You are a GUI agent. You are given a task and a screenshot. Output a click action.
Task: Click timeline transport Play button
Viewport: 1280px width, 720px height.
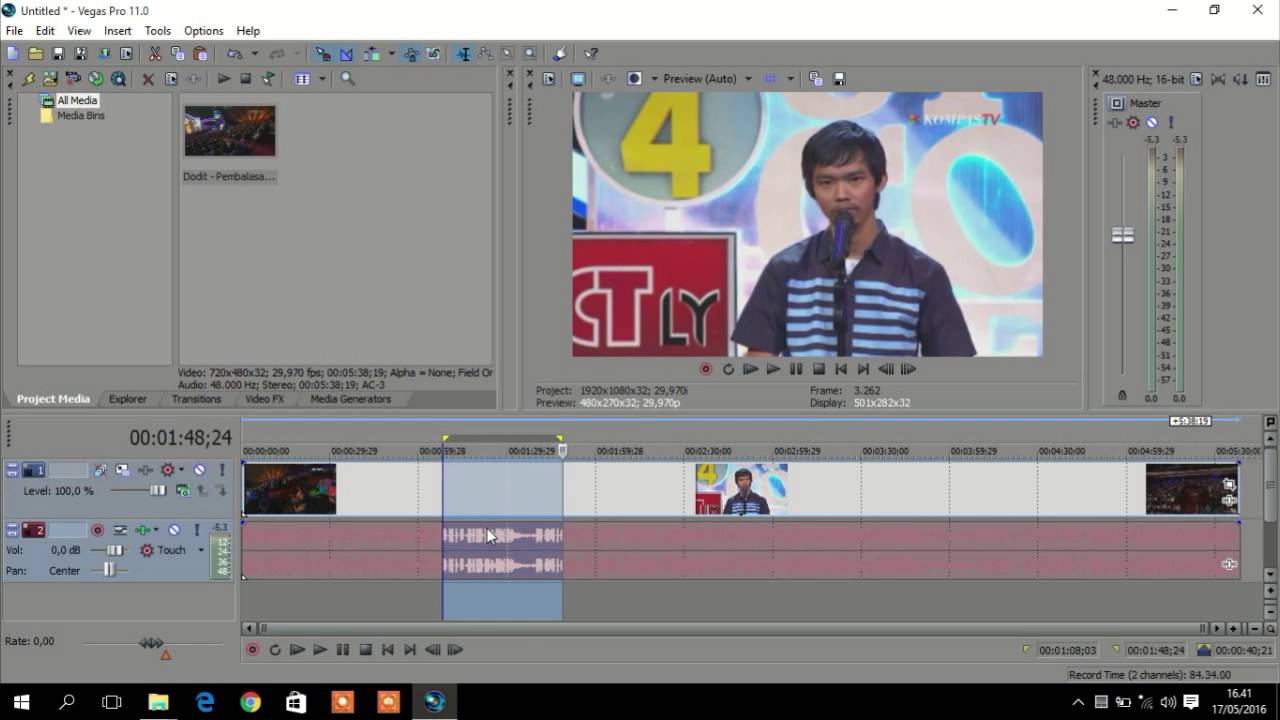[x=320, y=650]
